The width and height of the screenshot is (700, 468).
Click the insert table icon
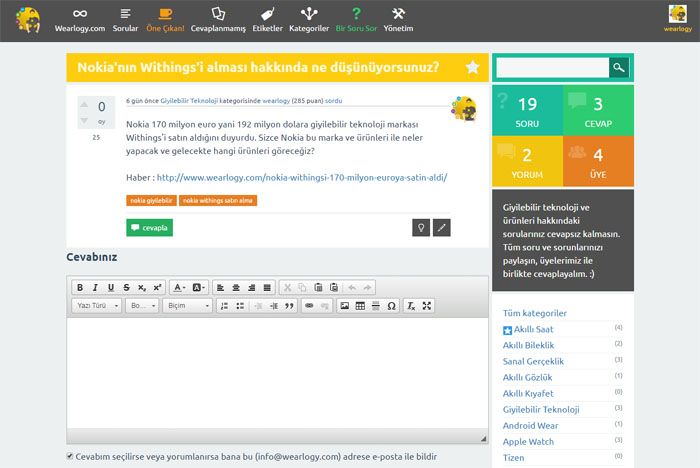pos(360,306)
